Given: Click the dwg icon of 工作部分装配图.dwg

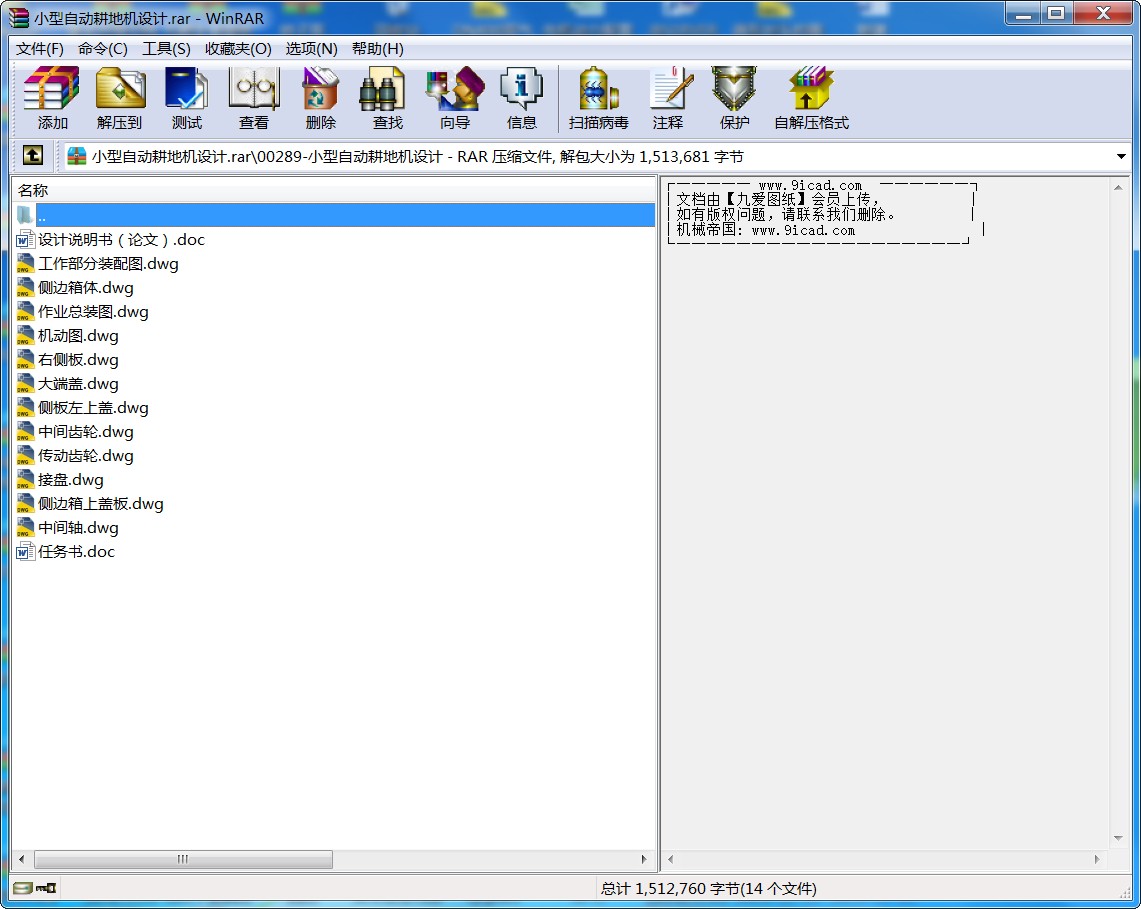Looking at the screenshot, I should click(25, 263).
